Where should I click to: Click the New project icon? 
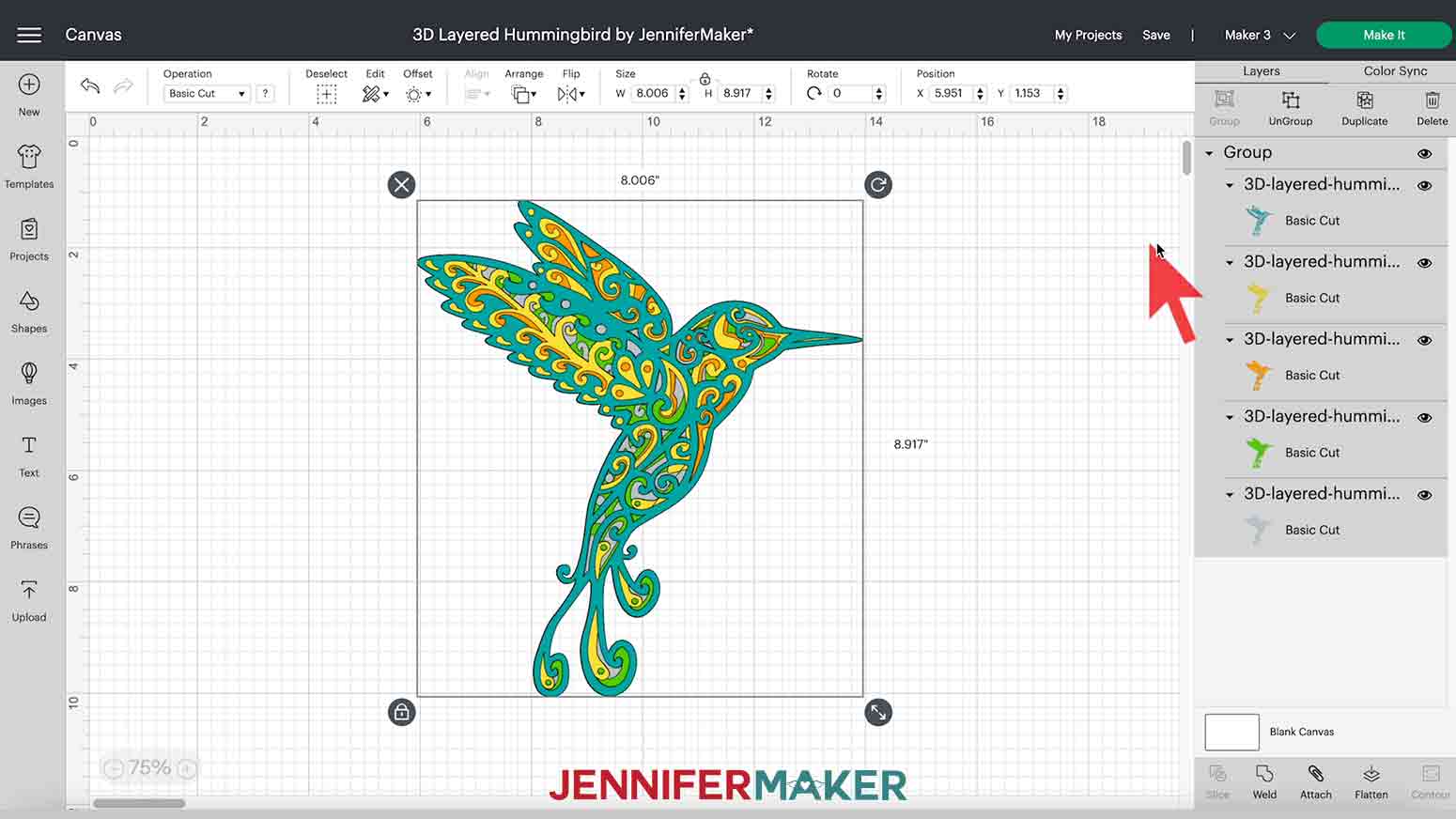(29, 85)
